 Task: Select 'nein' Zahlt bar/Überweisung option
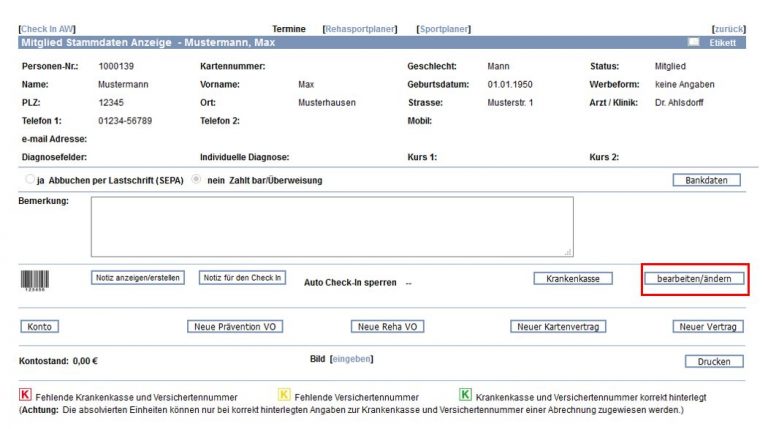click(x=196, y=180)
